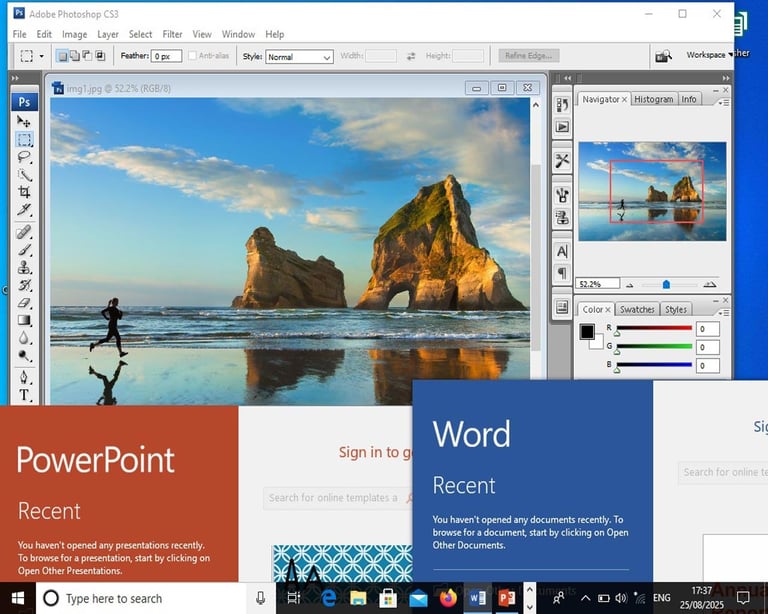The image size is (768, 614).
Task: Expand the icon dock with its double arrow
Action: click(x=568, y=78)
